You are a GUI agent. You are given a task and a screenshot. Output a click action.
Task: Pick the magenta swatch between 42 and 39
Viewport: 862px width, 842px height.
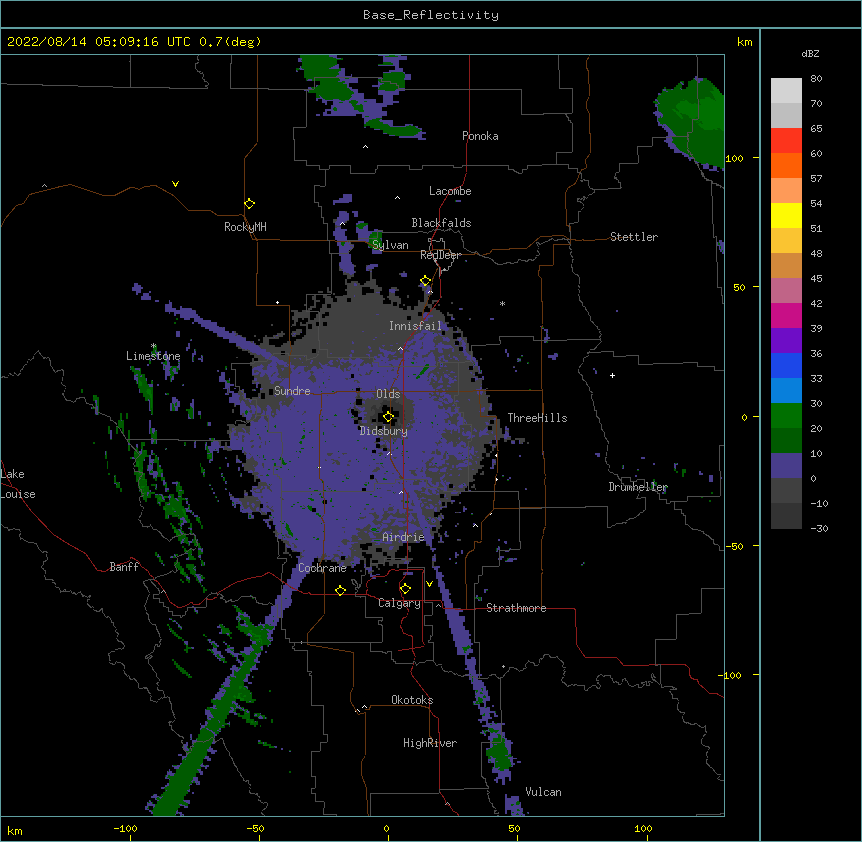pos(786,315)
